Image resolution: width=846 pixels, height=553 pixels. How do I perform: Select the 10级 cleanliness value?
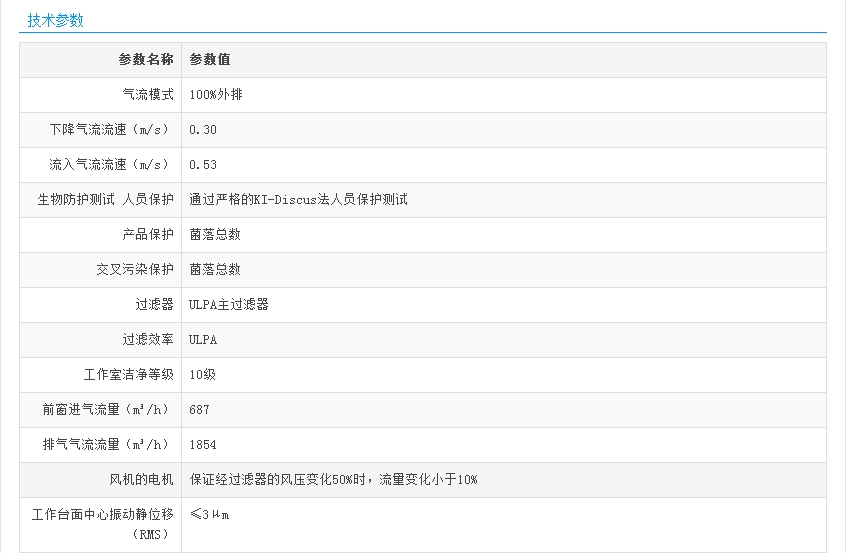203,375
